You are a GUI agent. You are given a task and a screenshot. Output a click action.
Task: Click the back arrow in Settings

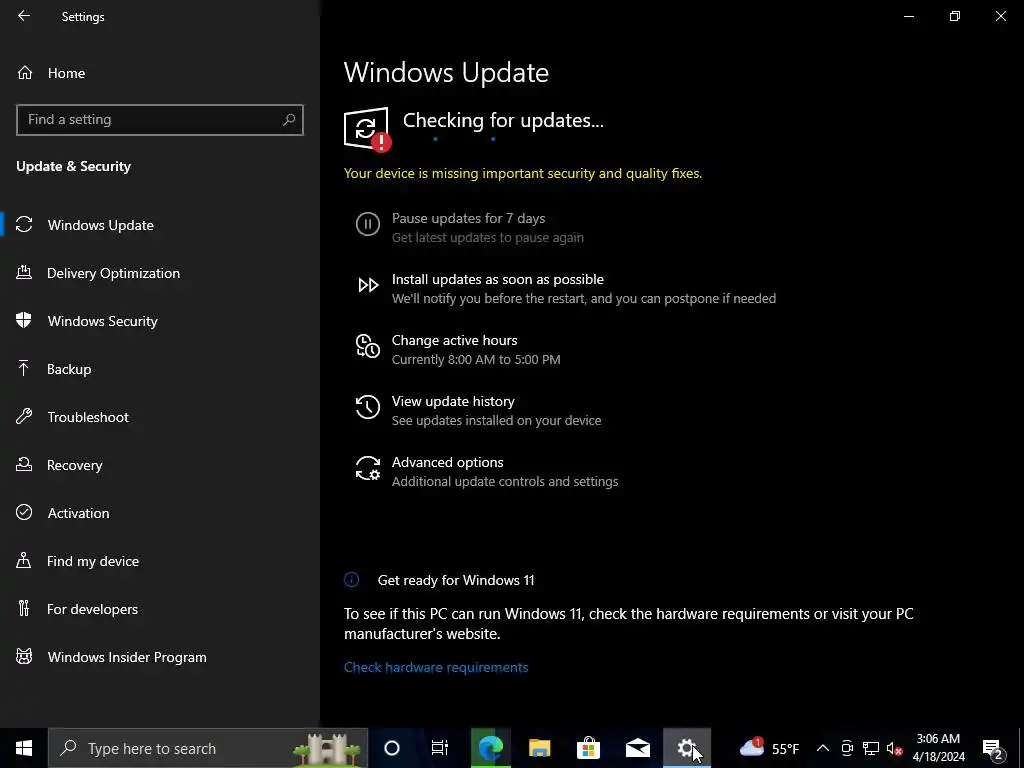(x=24, y=16)
